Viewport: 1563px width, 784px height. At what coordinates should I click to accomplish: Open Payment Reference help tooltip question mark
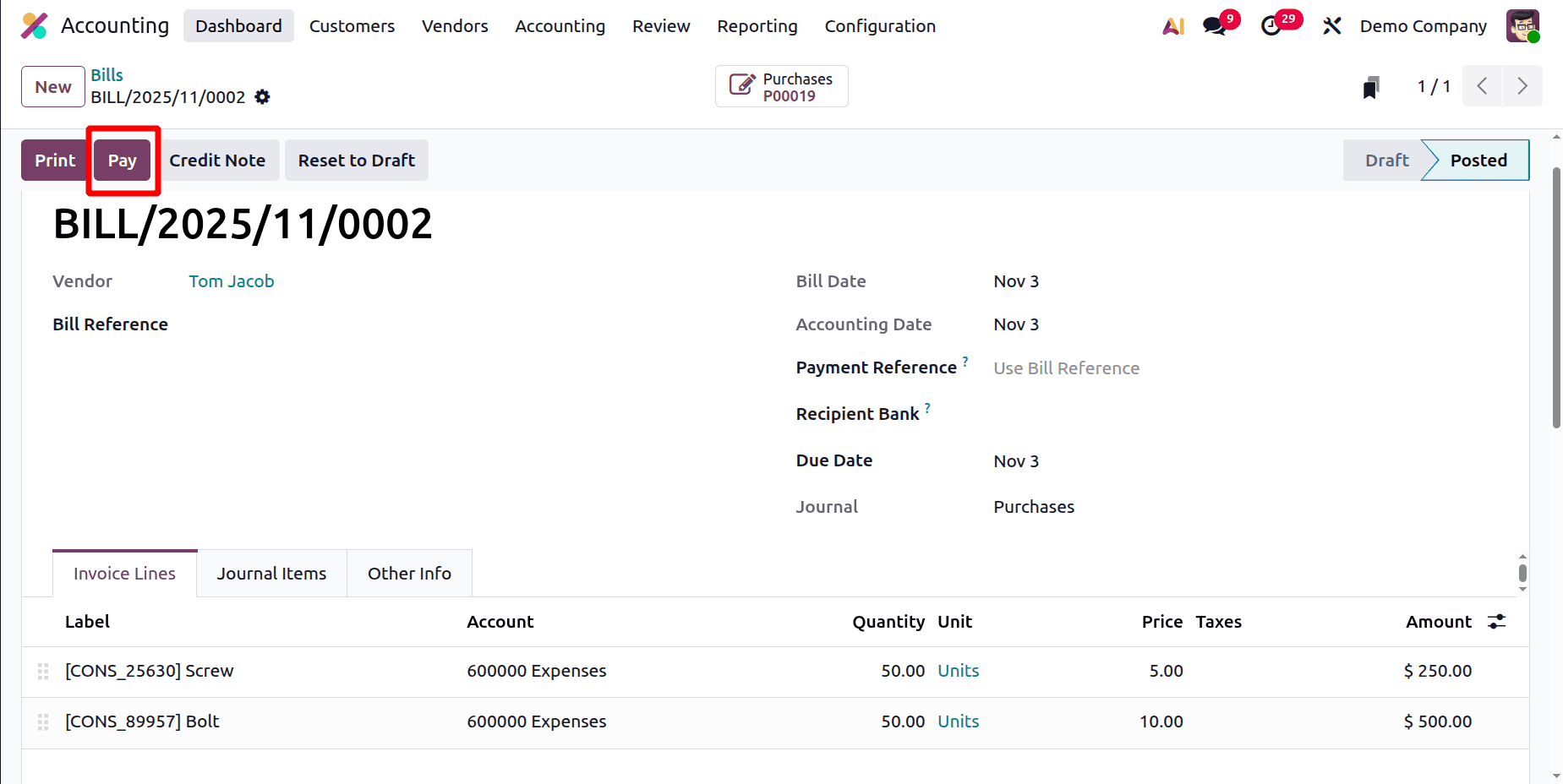click(965, 361)
